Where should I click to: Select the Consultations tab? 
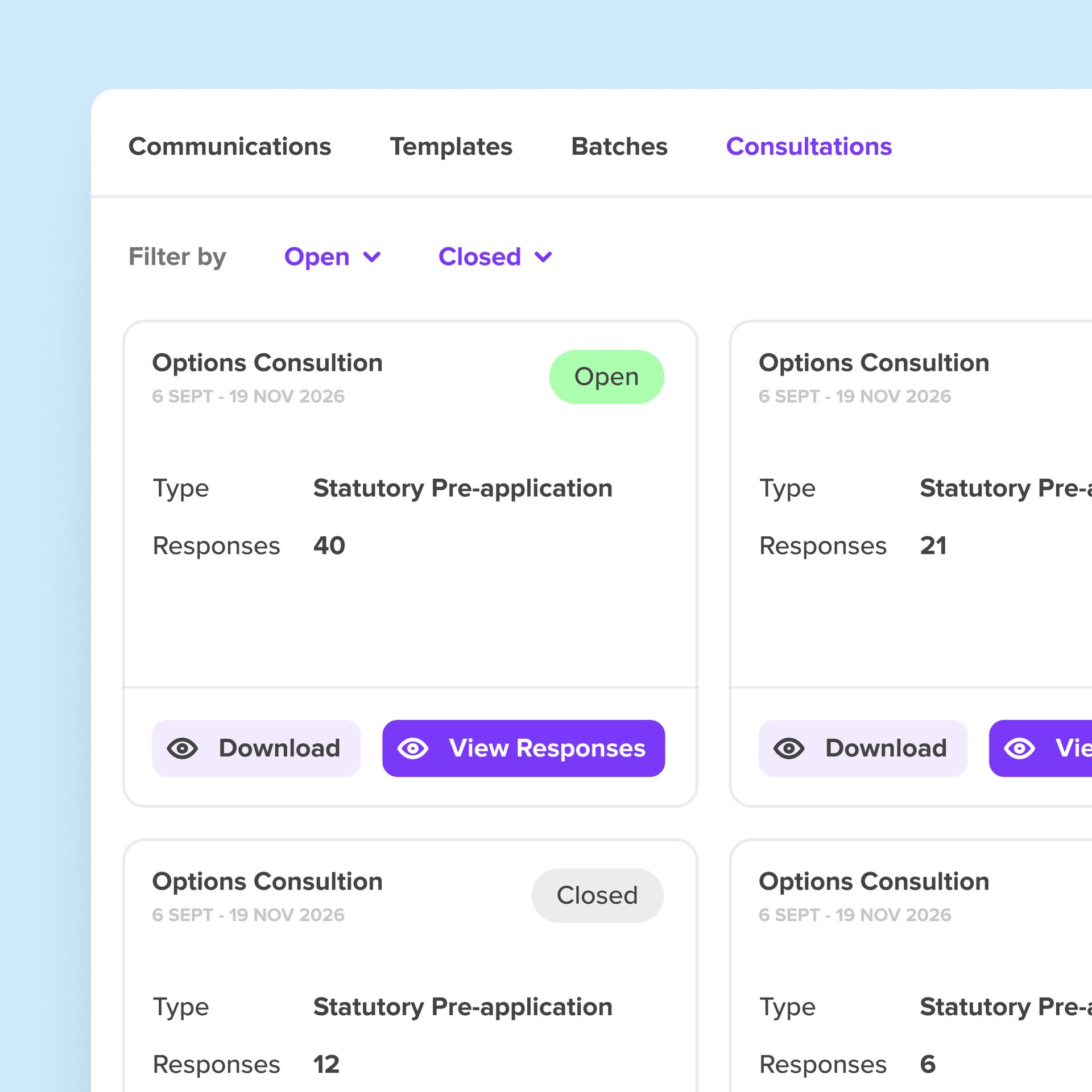coord(809,146)
